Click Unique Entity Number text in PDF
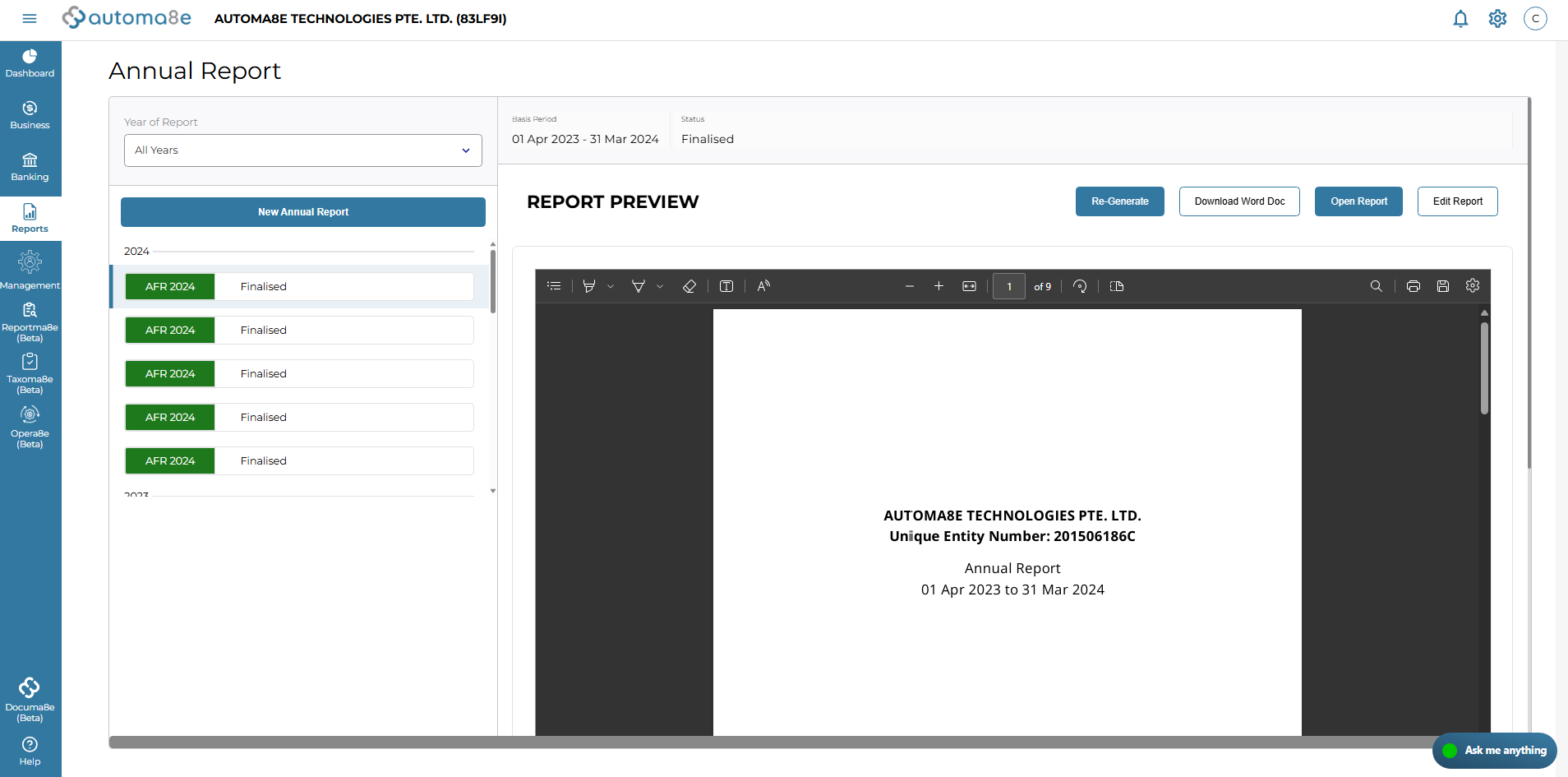 point(1012,536)
